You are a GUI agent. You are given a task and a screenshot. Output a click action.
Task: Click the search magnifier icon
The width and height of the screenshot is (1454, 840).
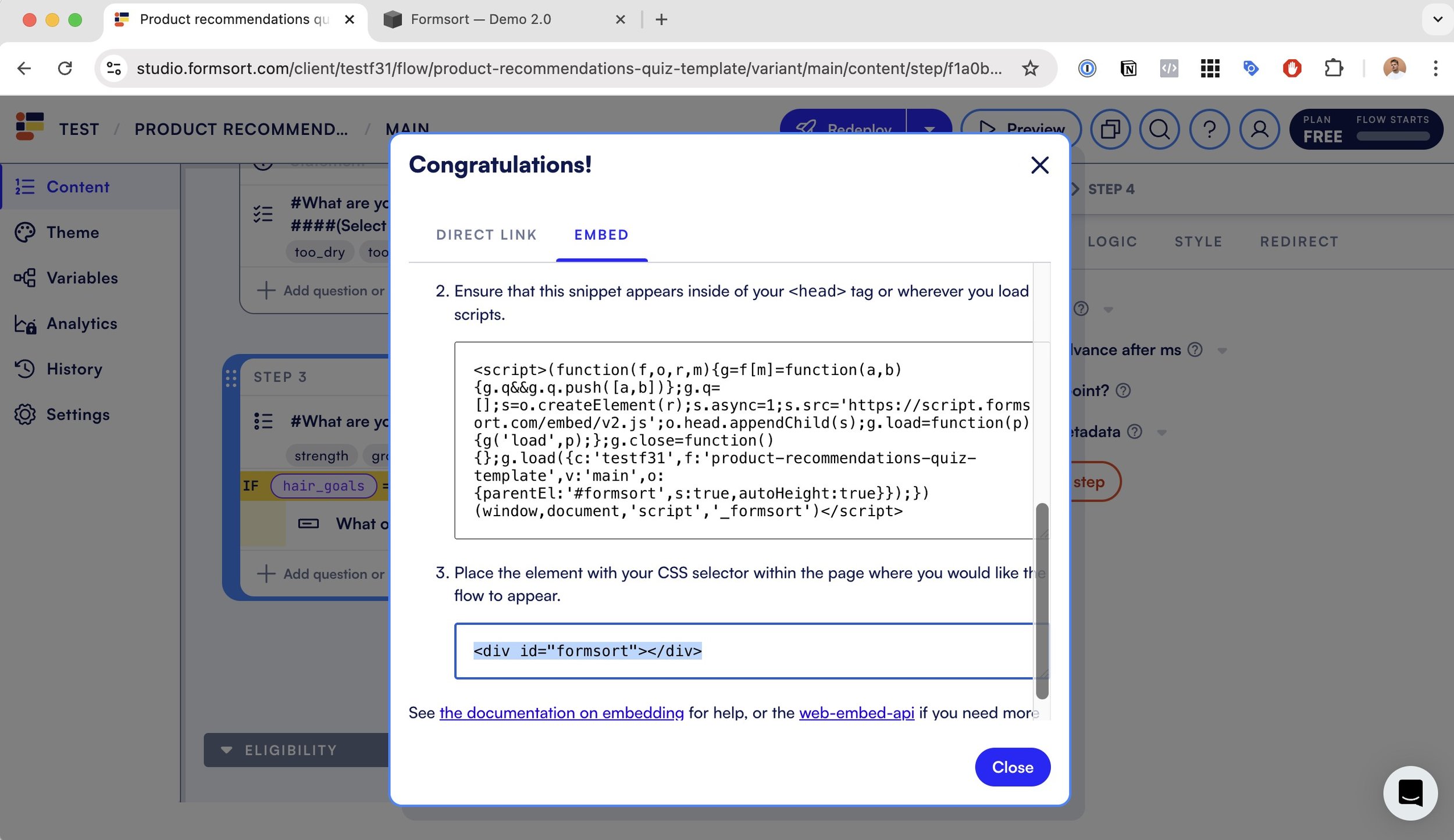tap(1159, 128)
